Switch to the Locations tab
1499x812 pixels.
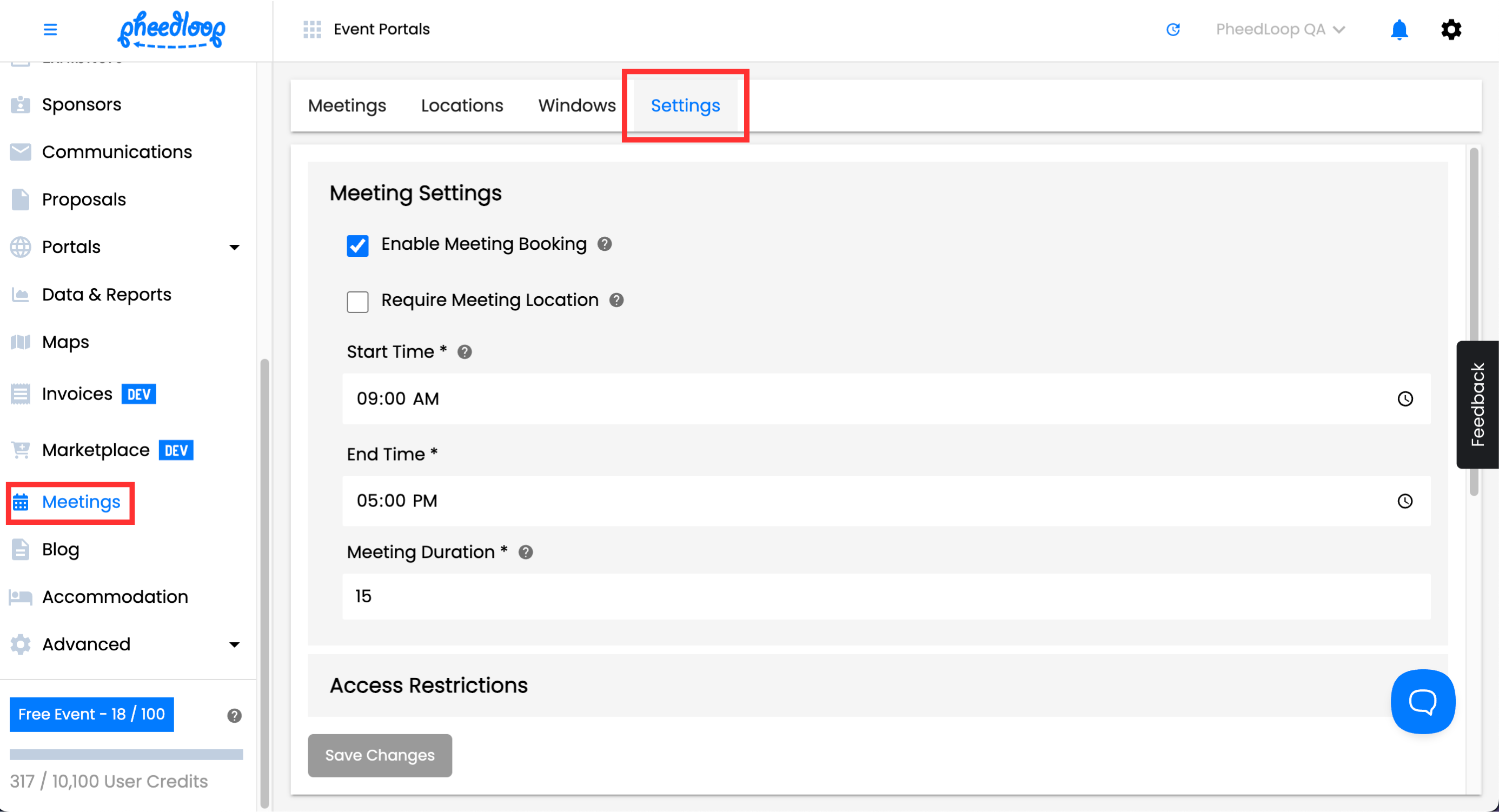462,105
